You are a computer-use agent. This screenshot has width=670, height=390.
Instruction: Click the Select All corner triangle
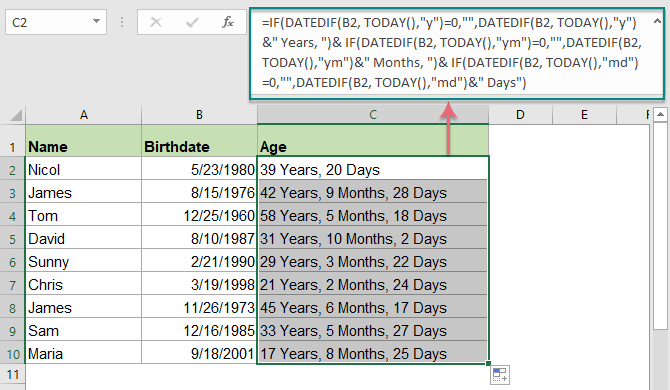(16, 115)
